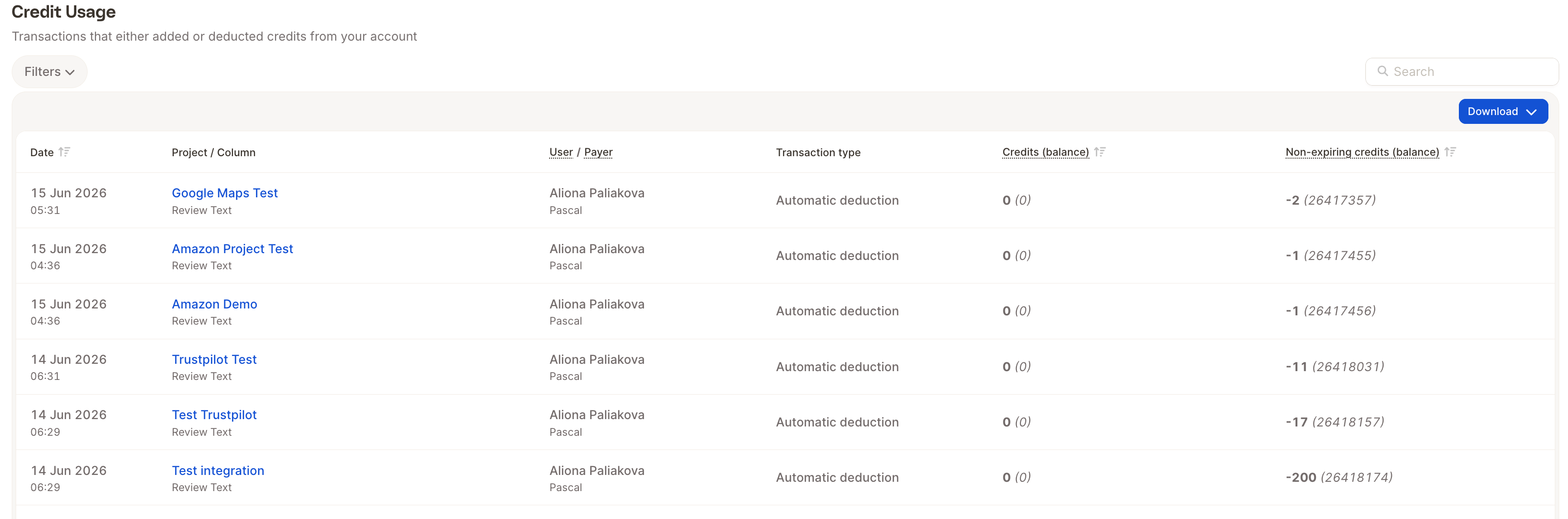Click the search magnifier icon

1383,71
